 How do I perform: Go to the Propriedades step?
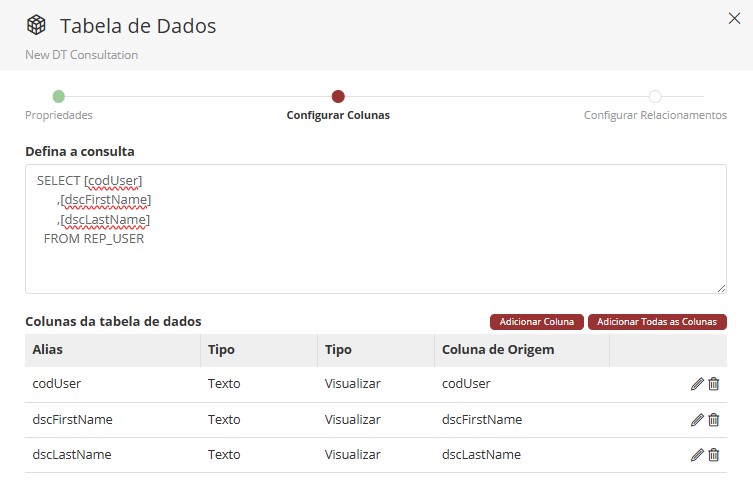tap(58, 97)
